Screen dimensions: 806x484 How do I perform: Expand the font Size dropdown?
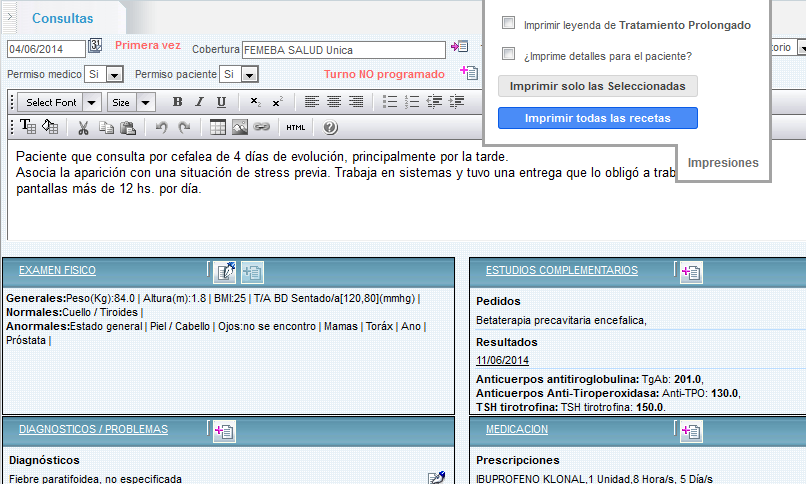[131, 102]
